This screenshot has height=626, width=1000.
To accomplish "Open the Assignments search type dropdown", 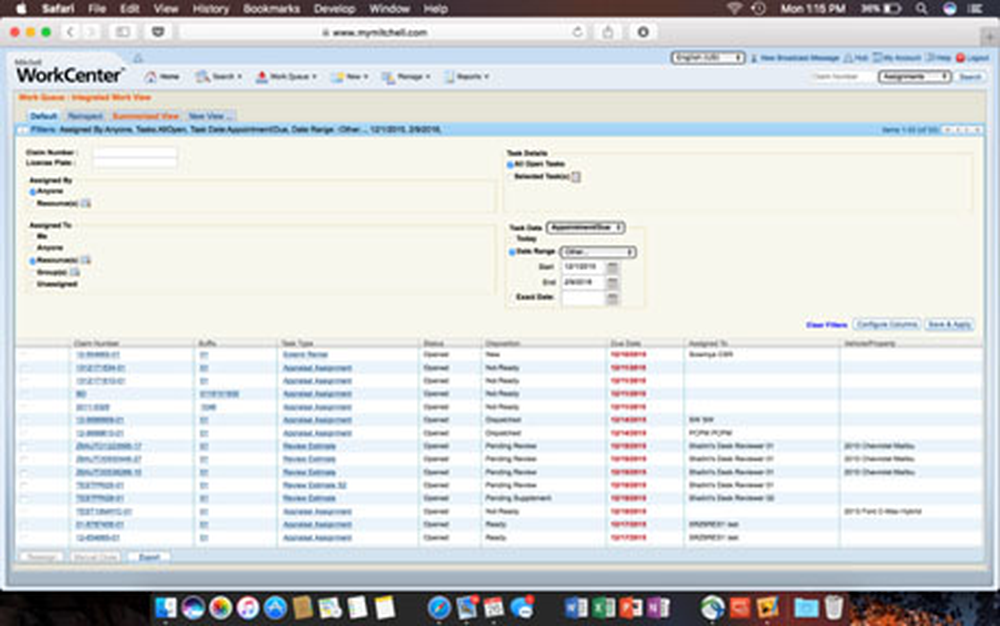I will click(x=914, y=76).
